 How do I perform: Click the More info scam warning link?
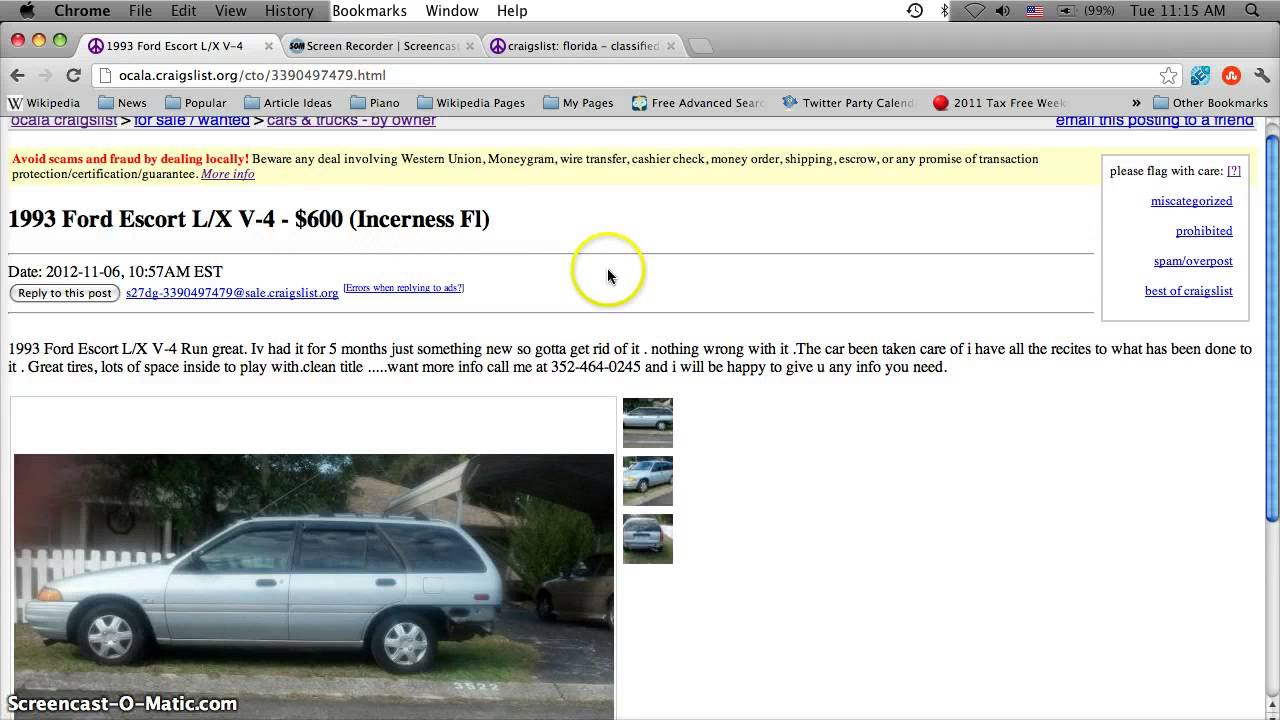[227, 174]
